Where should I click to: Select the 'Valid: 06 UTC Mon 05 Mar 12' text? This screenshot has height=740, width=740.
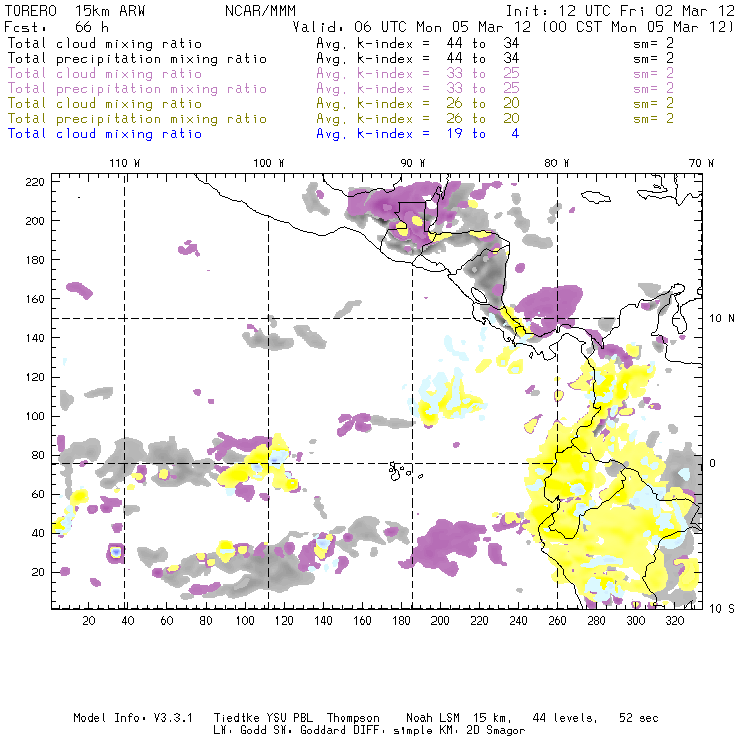point(412,27)
